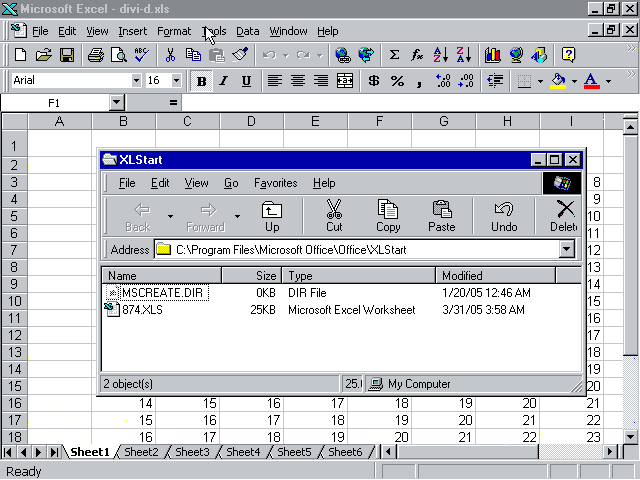This screenshot has width=640, height=480.
Task: Open Print Preview icon
Action: [x=119, y=55]
